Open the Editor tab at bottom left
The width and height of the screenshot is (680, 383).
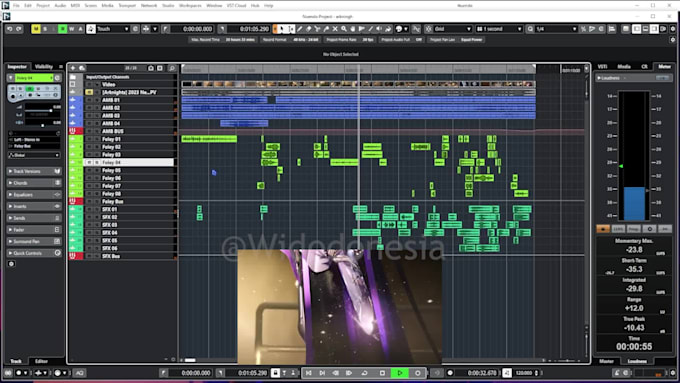point(41,361)
